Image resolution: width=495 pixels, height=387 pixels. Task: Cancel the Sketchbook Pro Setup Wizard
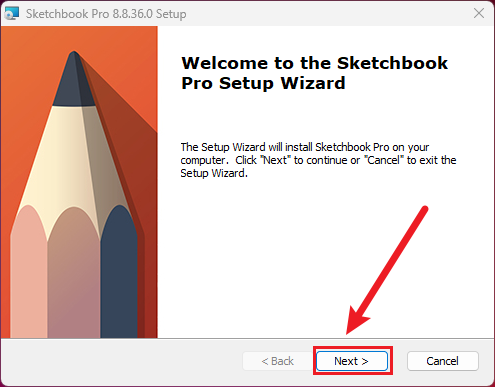coord(443,361)
